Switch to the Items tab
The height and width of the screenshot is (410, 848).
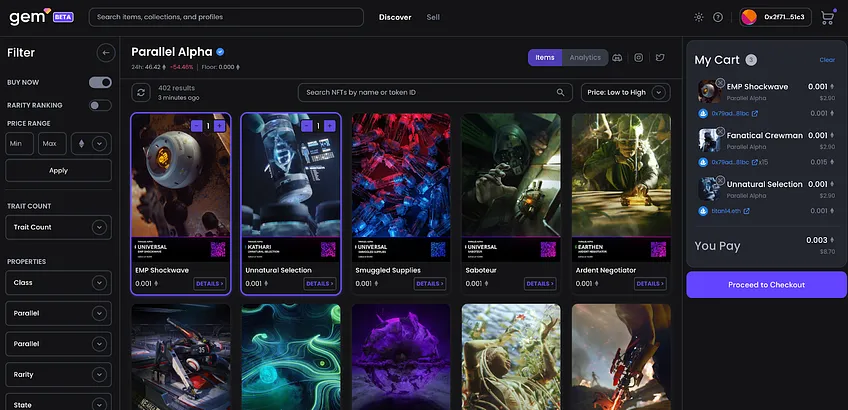click(545, 57)
